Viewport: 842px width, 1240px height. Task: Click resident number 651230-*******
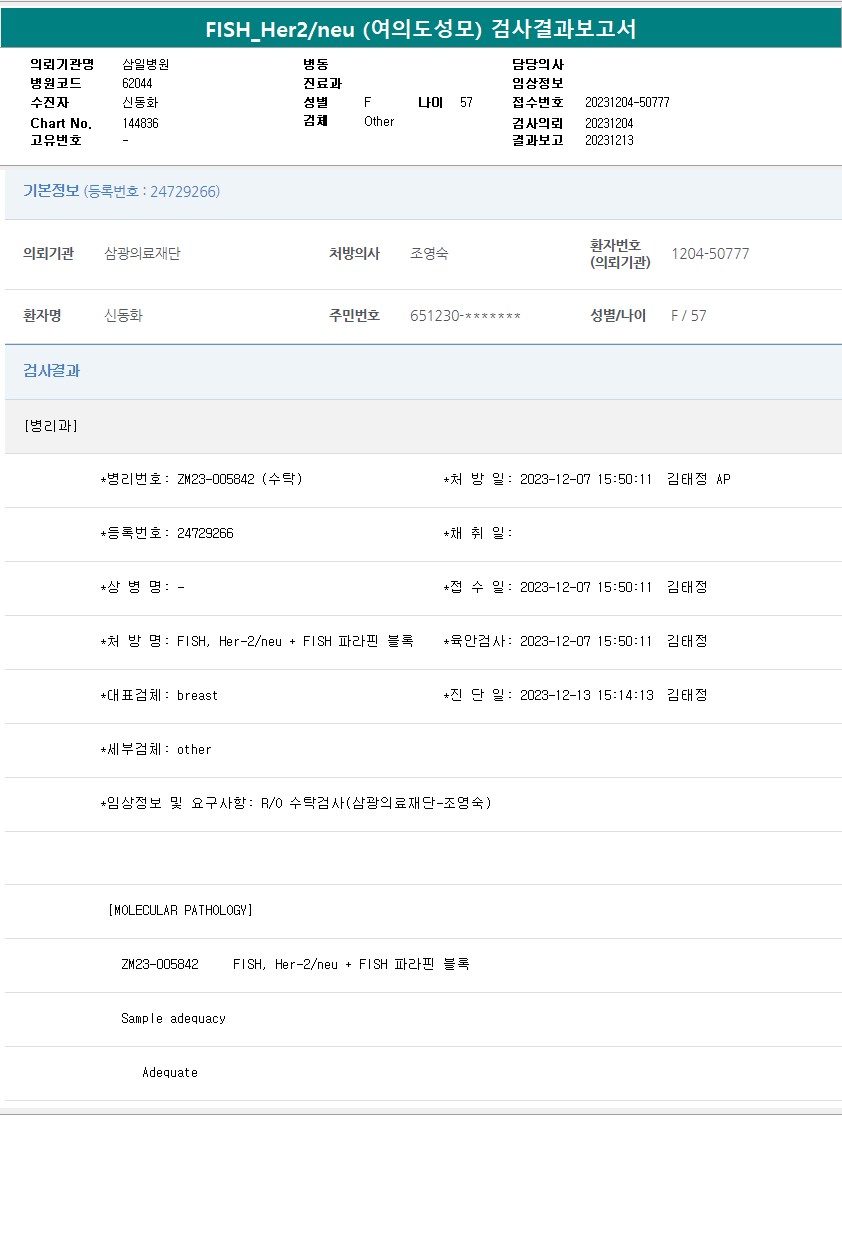tap(465, 316)
